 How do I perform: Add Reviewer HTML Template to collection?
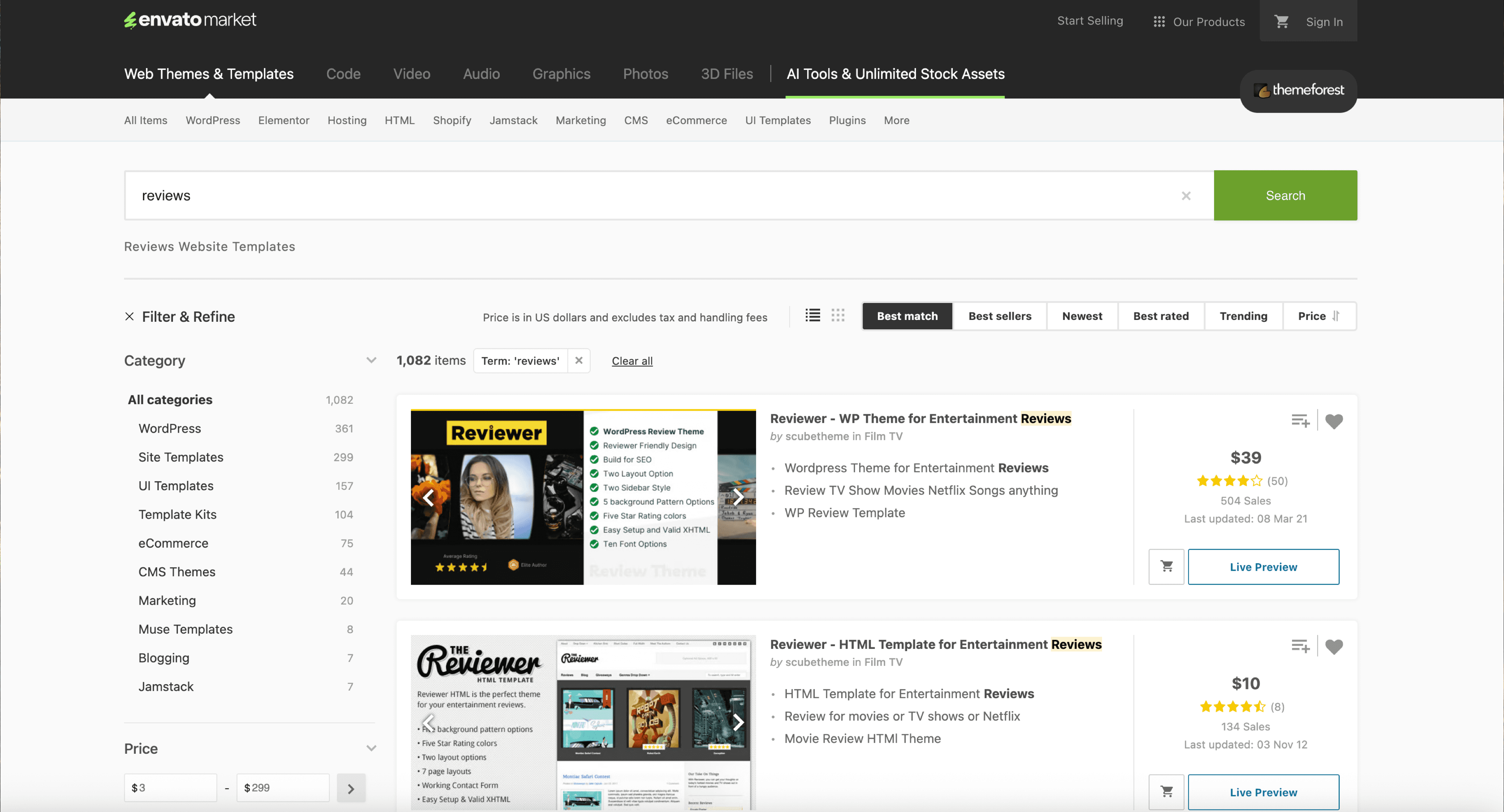click(1300, 646)
